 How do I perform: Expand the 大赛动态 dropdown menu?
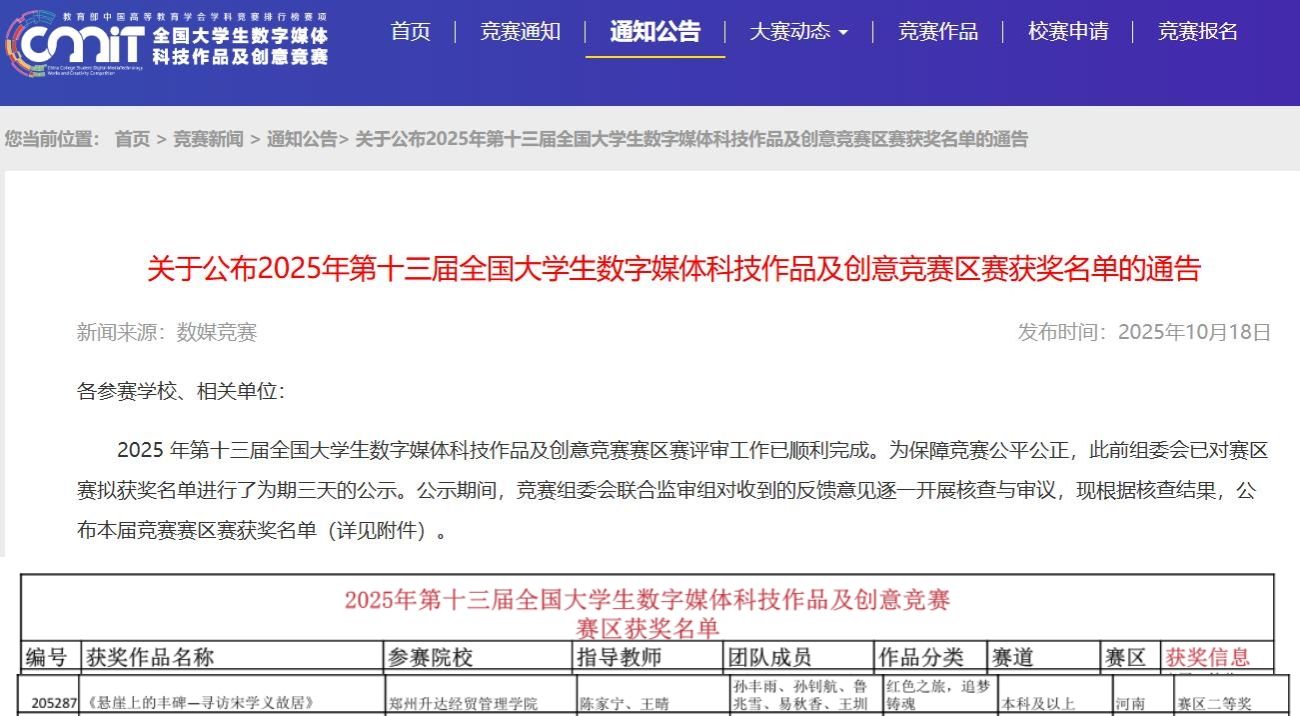pos(798,32)
